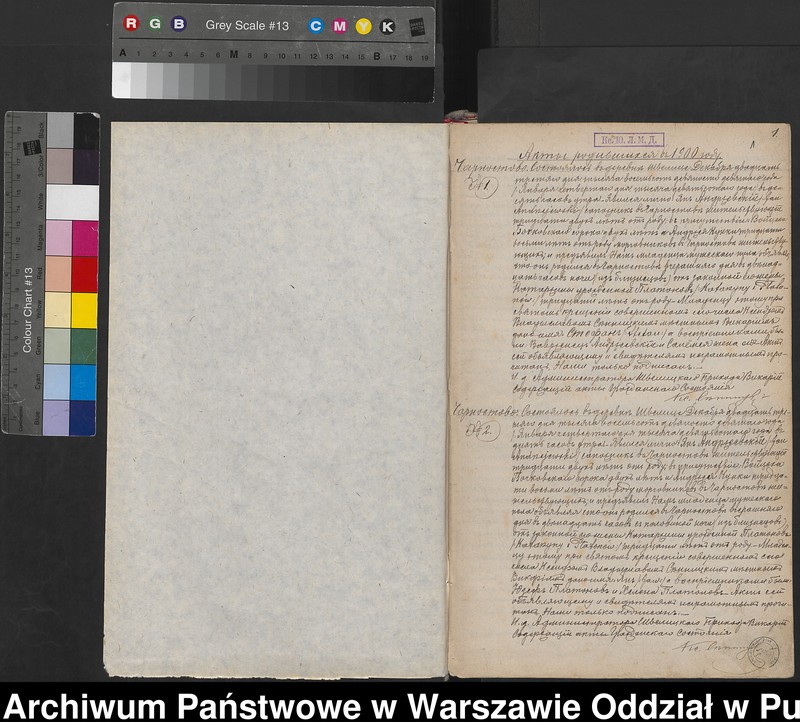Viewport: 800px width, 722px height.
Task: Click the magenta M circle on the card
Action: pos(340,26)
